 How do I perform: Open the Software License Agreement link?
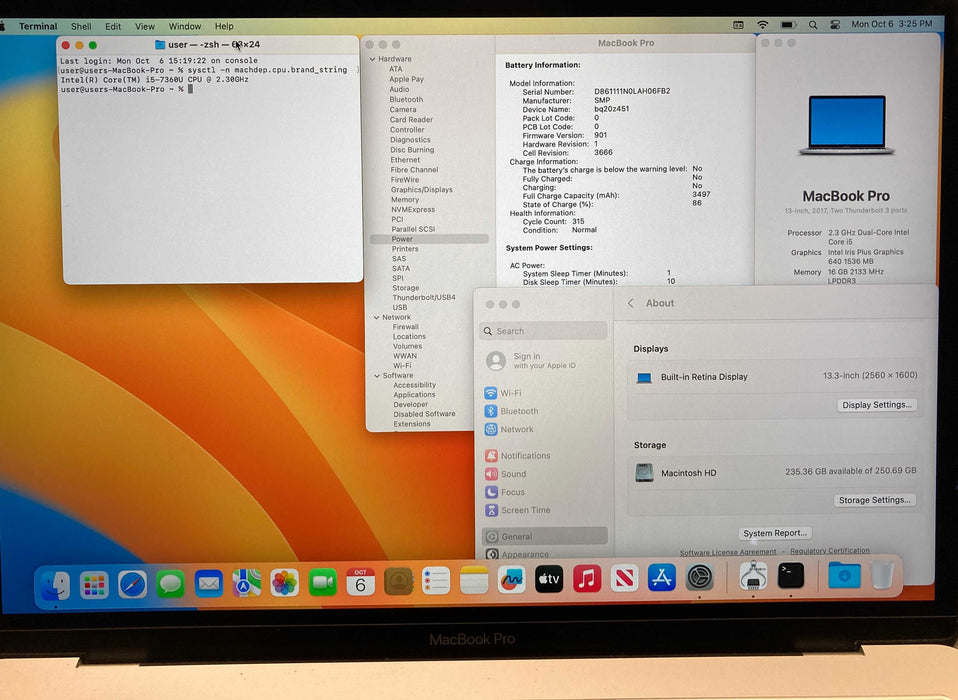click(x=728, y=552)
